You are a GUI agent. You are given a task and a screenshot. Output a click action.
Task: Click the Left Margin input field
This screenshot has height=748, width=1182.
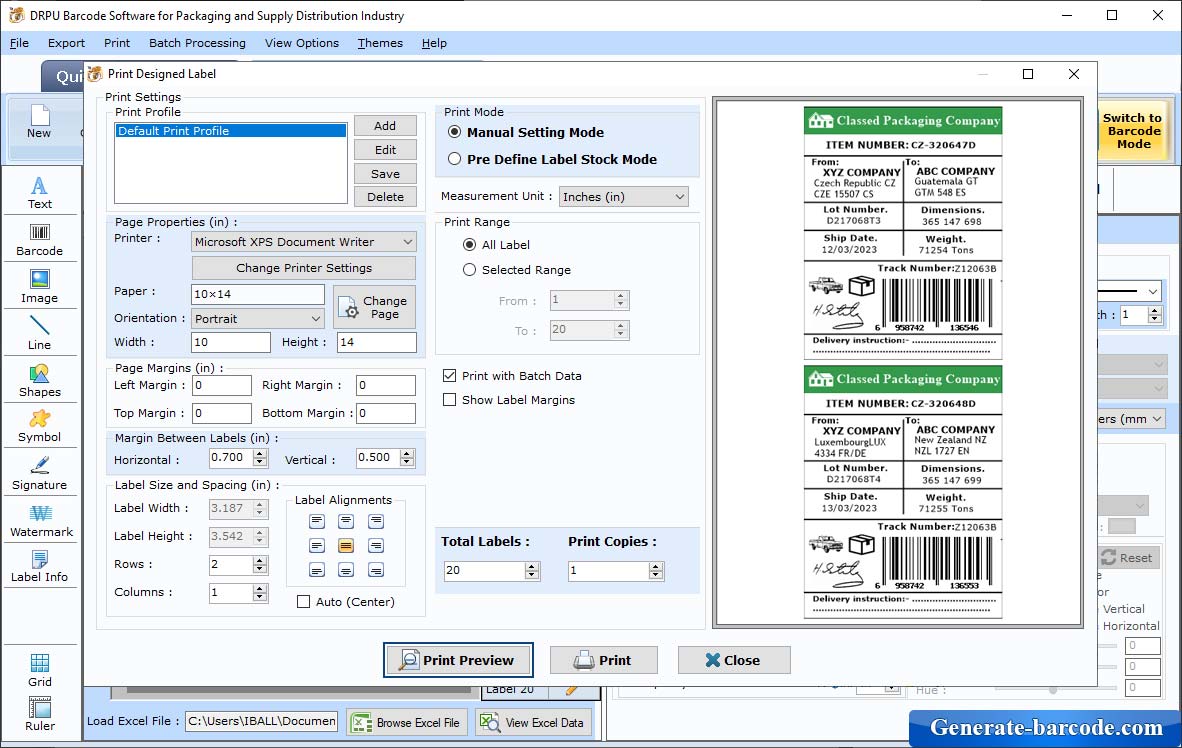[222, 385]
